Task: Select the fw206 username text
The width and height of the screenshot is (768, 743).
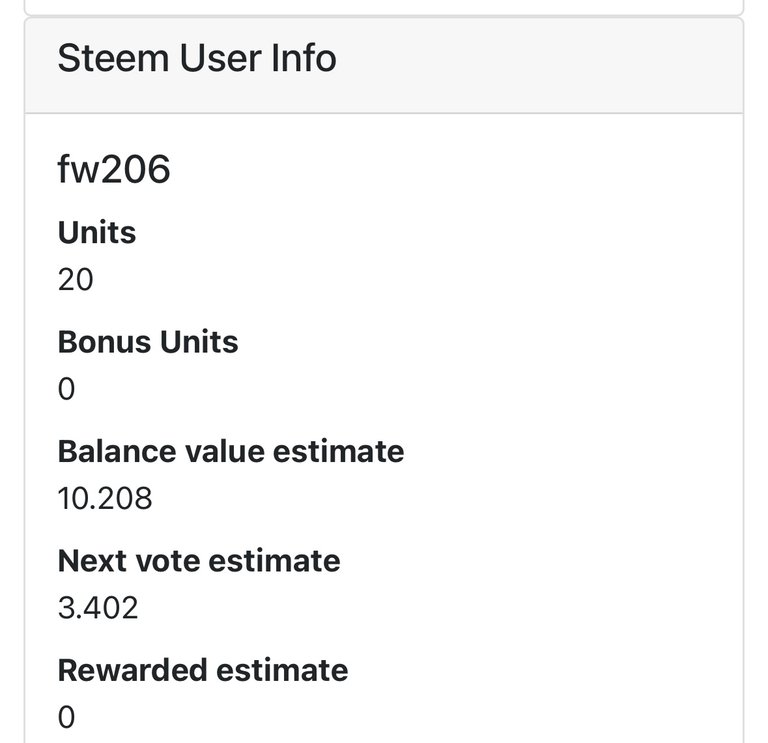Action: [x=114, y=170]
